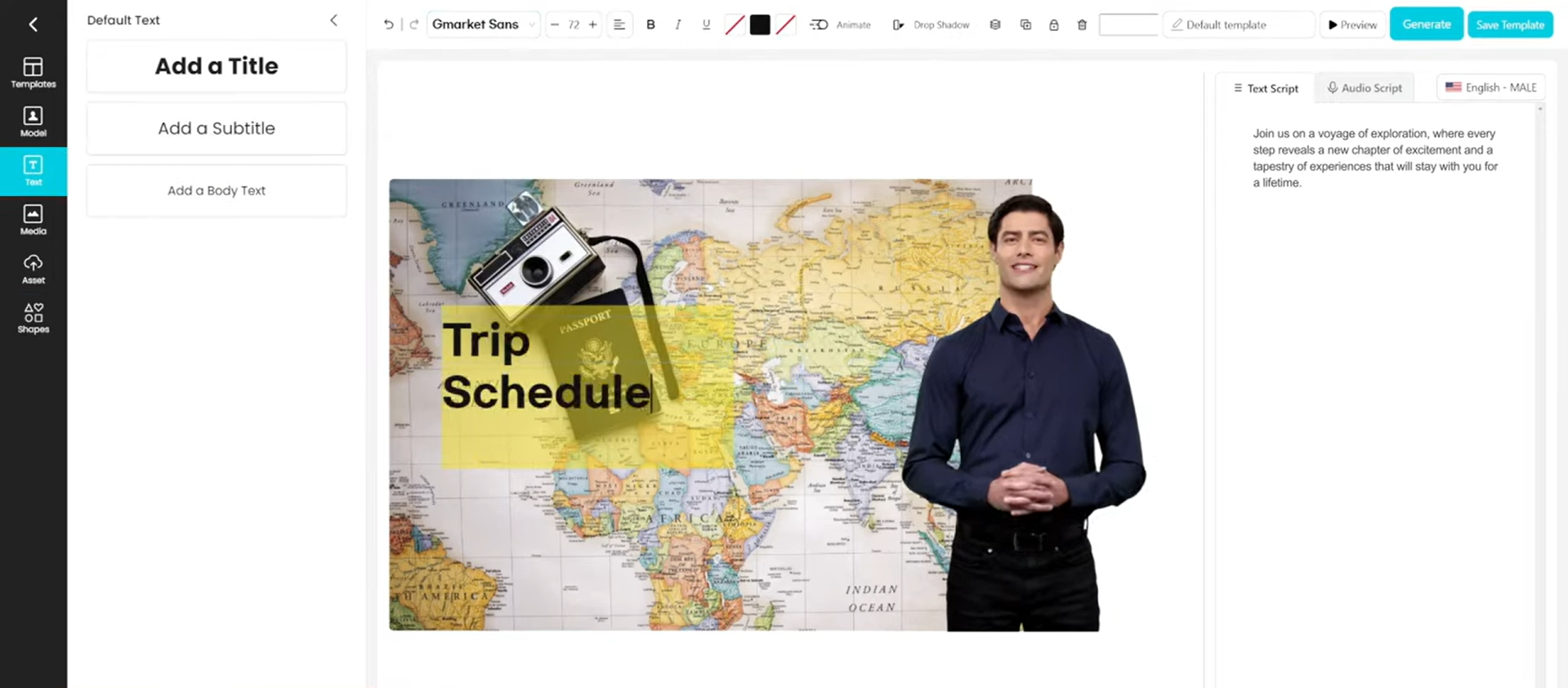The image size is (1568, 688).
Task: Lock the selected element
Action: [x=1054, y=25]
